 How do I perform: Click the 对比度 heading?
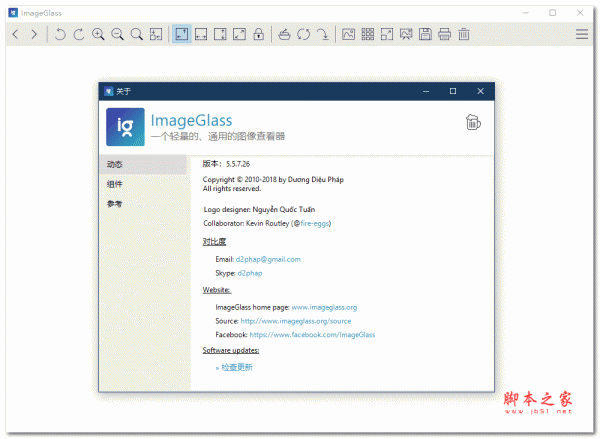(x=214, y=242)
